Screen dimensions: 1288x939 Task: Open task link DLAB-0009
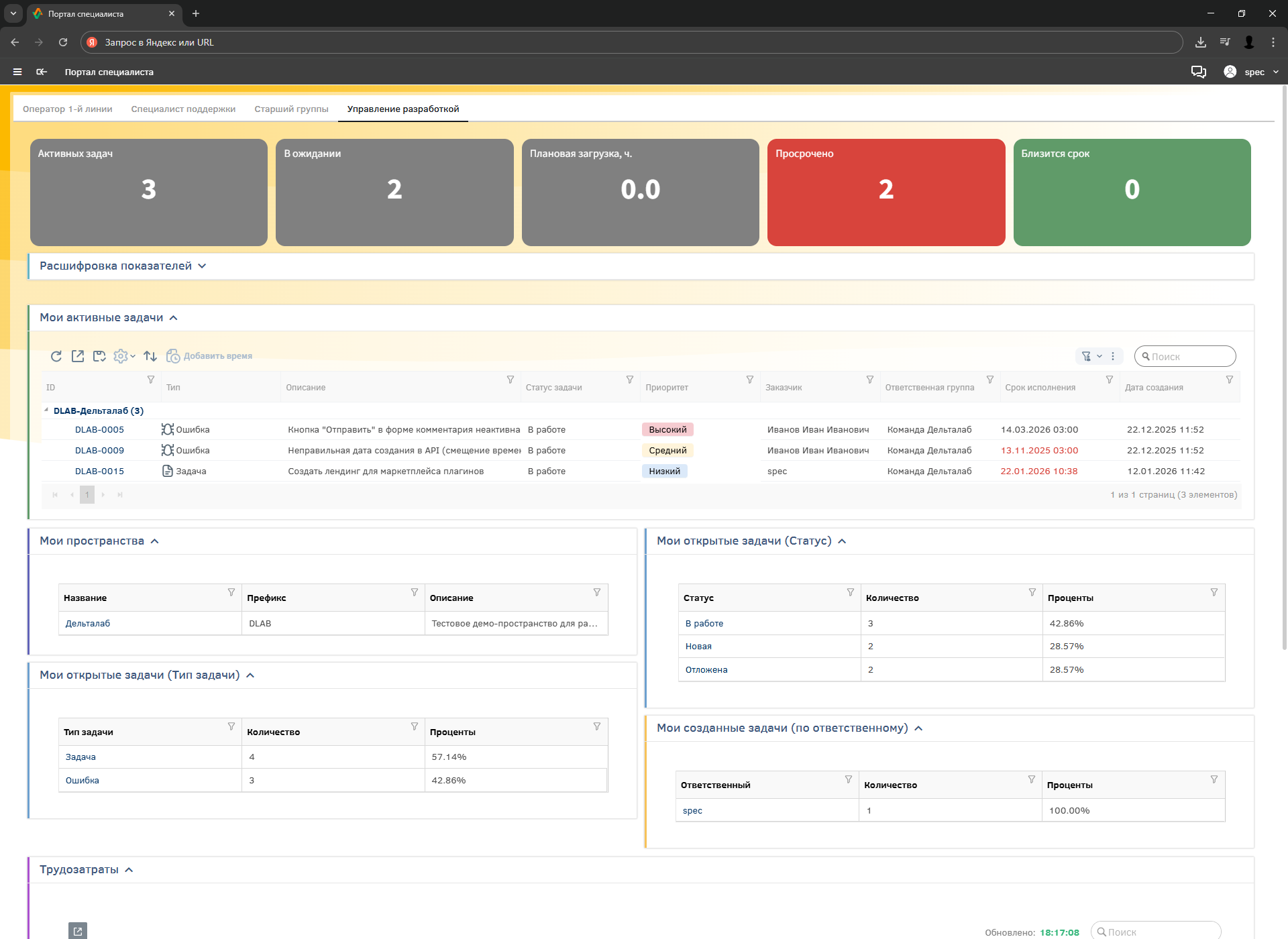[99, 451]
